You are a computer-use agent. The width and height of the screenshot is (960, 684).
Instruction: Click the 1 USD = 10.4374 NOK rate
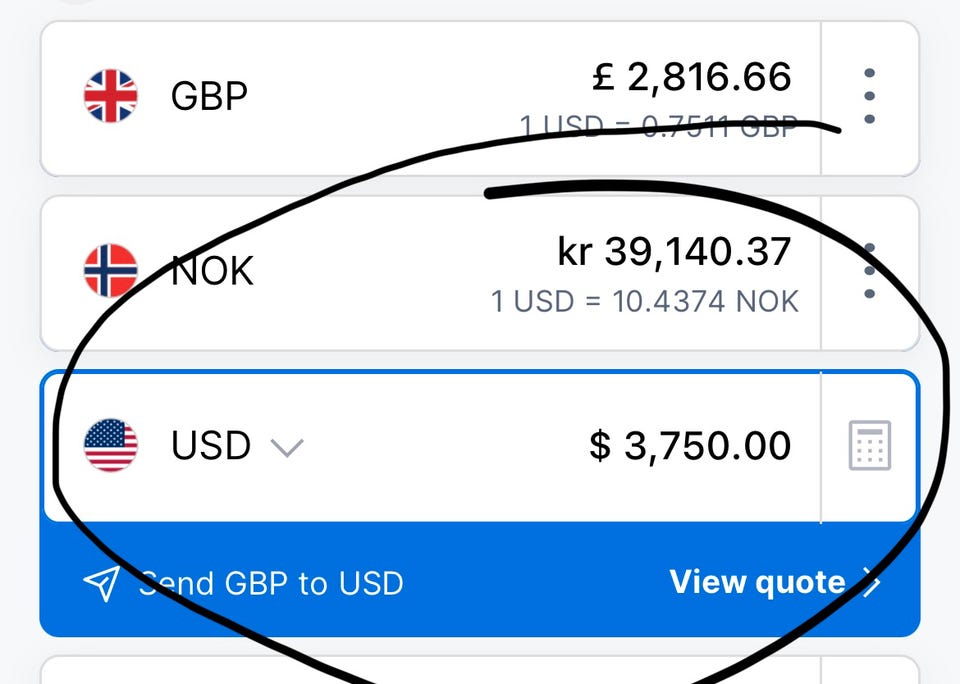[645, 301]
